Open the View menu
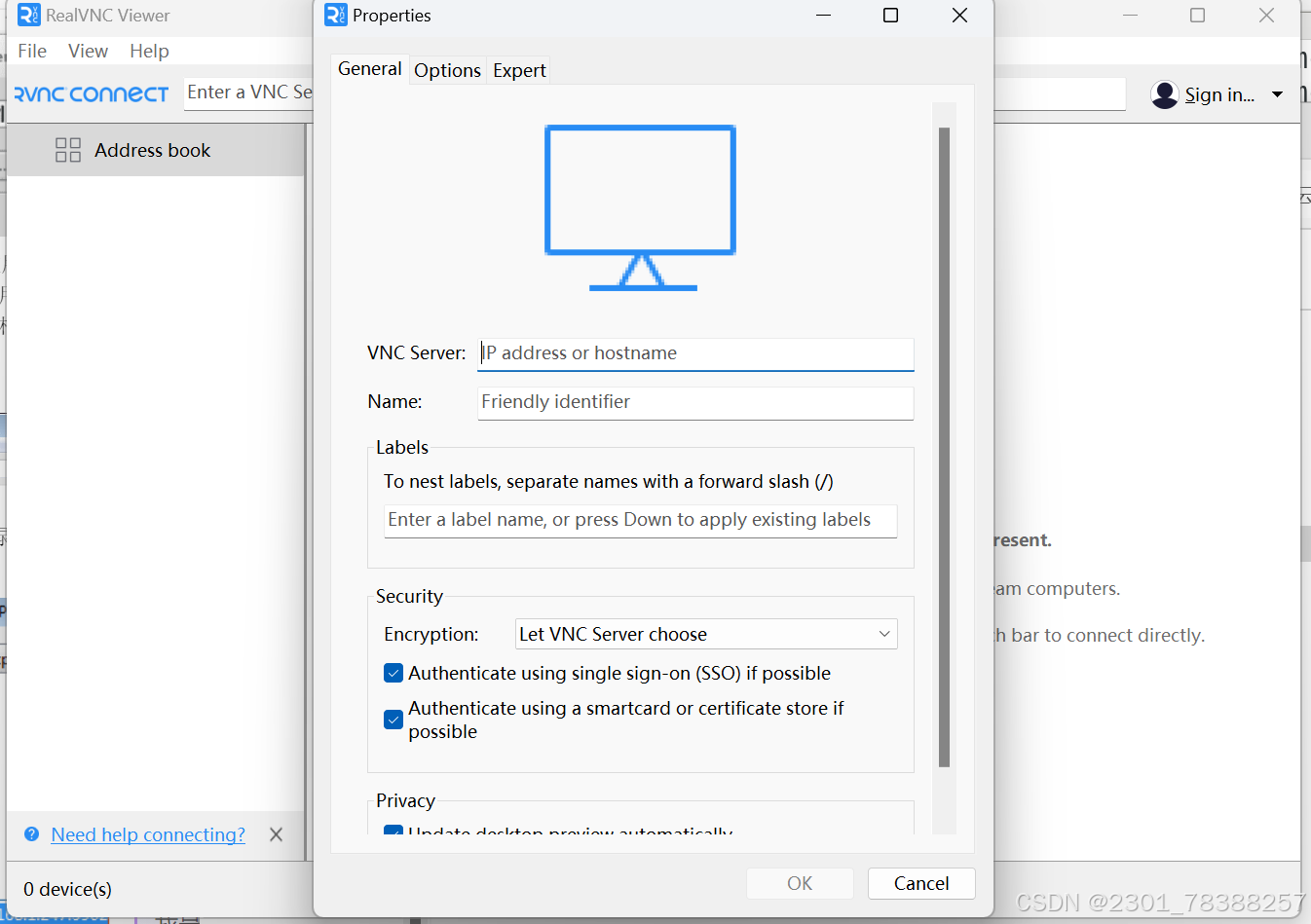Screen dimensions: 1311x924 [88, 51]
